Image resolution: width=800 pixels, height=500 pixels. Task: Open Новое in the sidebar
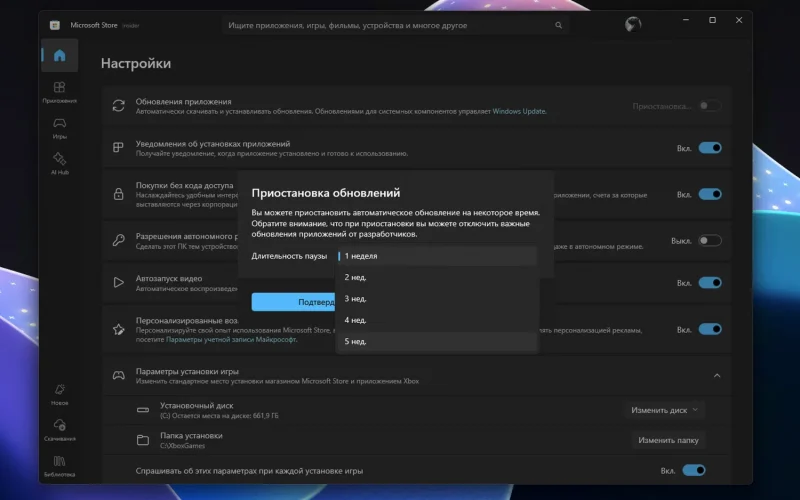pyautogui.click(x=60, y=394)
